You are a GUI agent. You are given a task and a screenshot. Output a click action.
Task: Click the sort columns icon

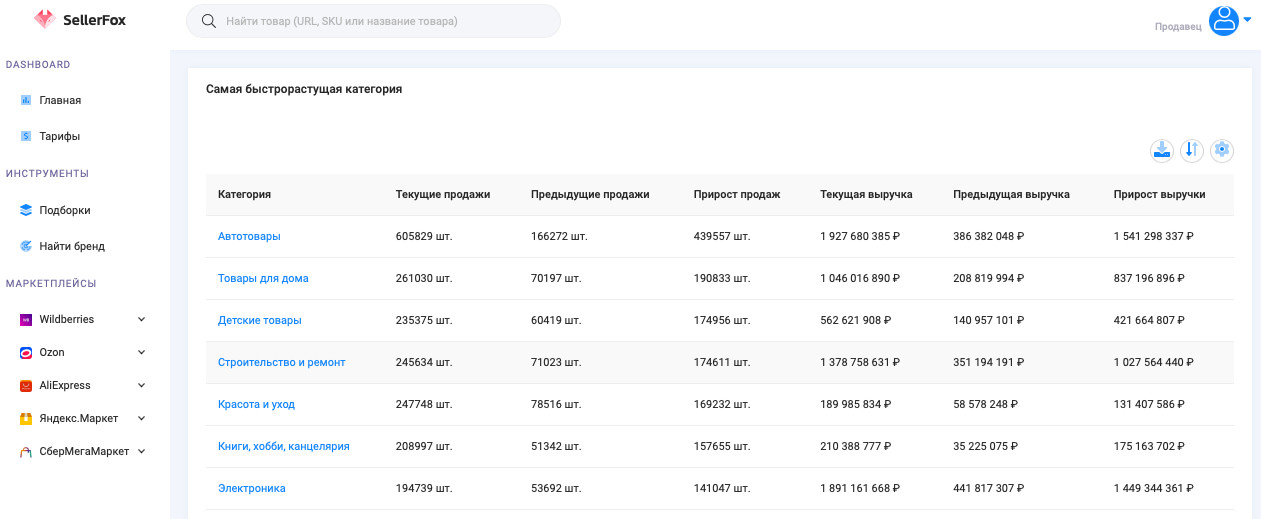click(x=1191, y=150)
